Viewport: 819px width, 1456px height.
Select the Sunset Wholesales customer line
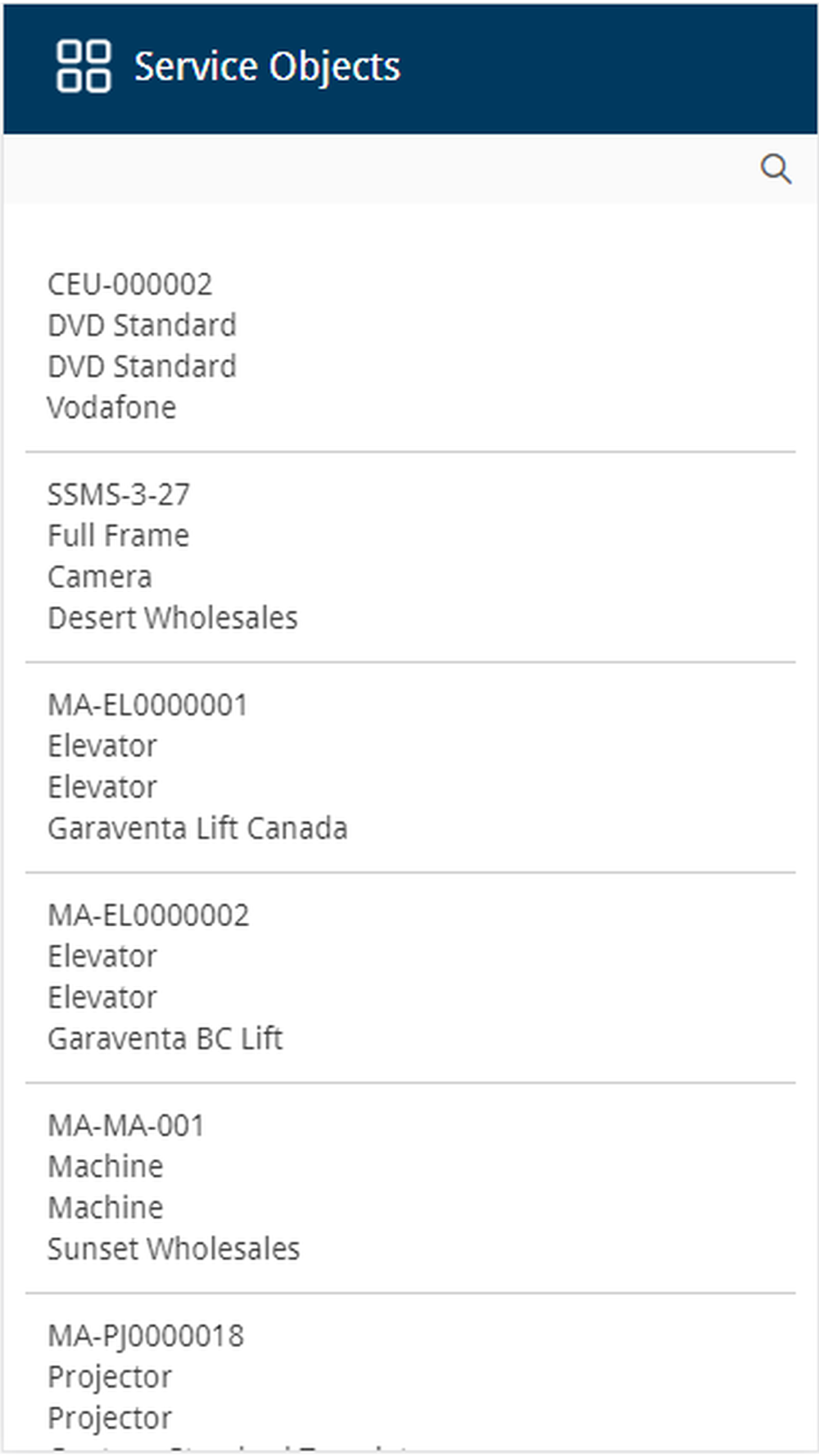174,1250
